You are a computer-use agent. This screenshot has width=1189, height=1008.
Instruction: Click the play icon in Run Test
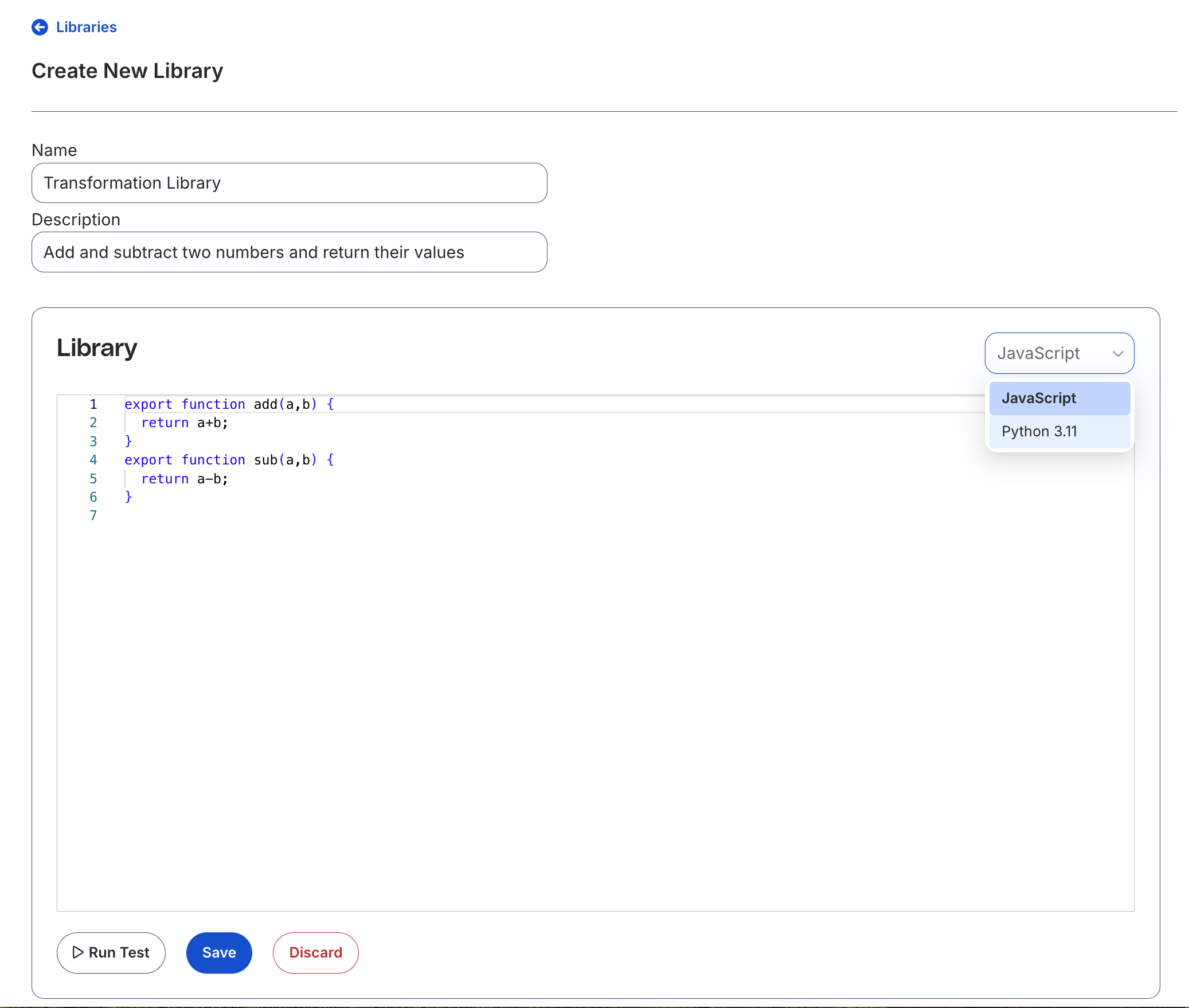click(78, 952)
